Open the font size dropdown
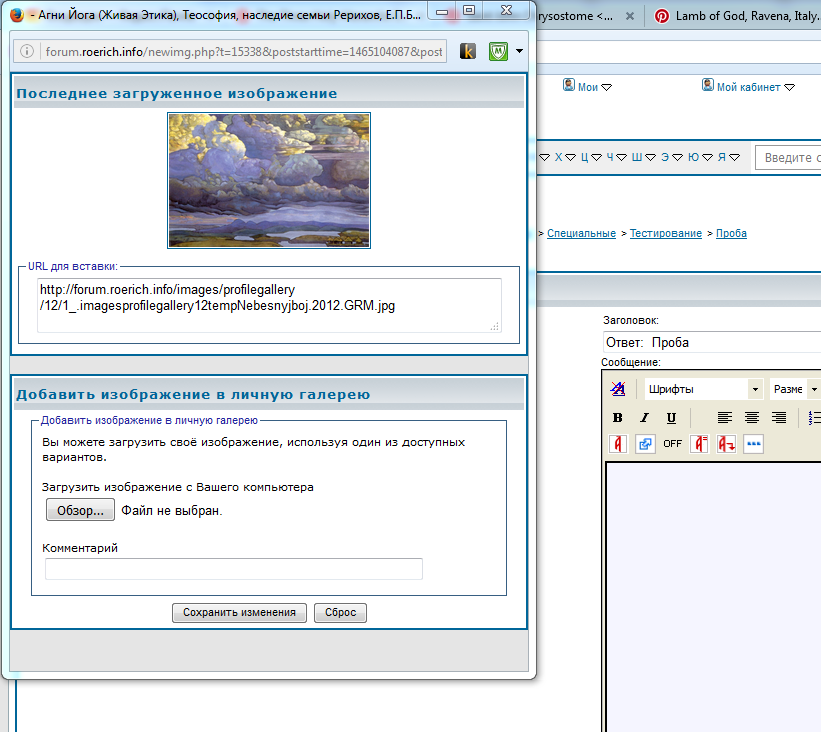 [794, 389]
